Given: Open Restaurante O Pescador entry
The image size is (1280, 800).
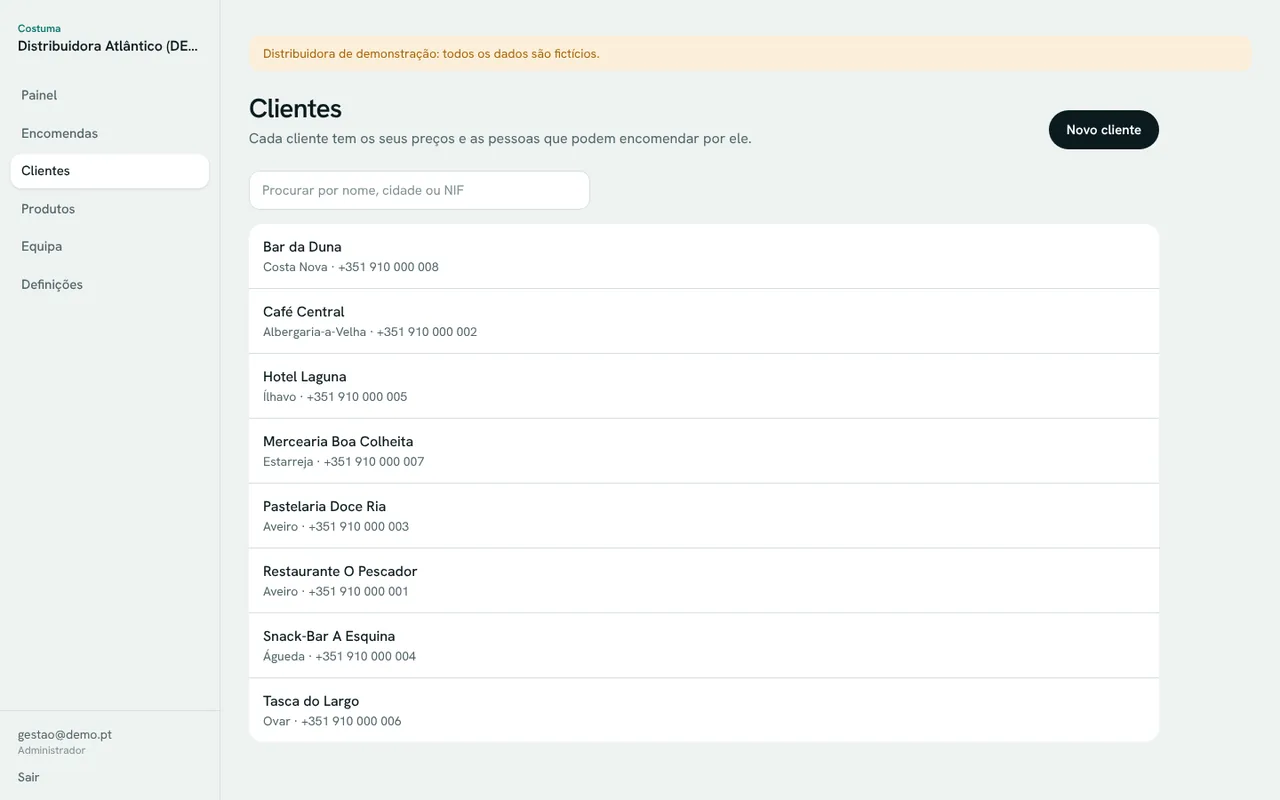Looking at the screenshot, I should coord(704,581).
